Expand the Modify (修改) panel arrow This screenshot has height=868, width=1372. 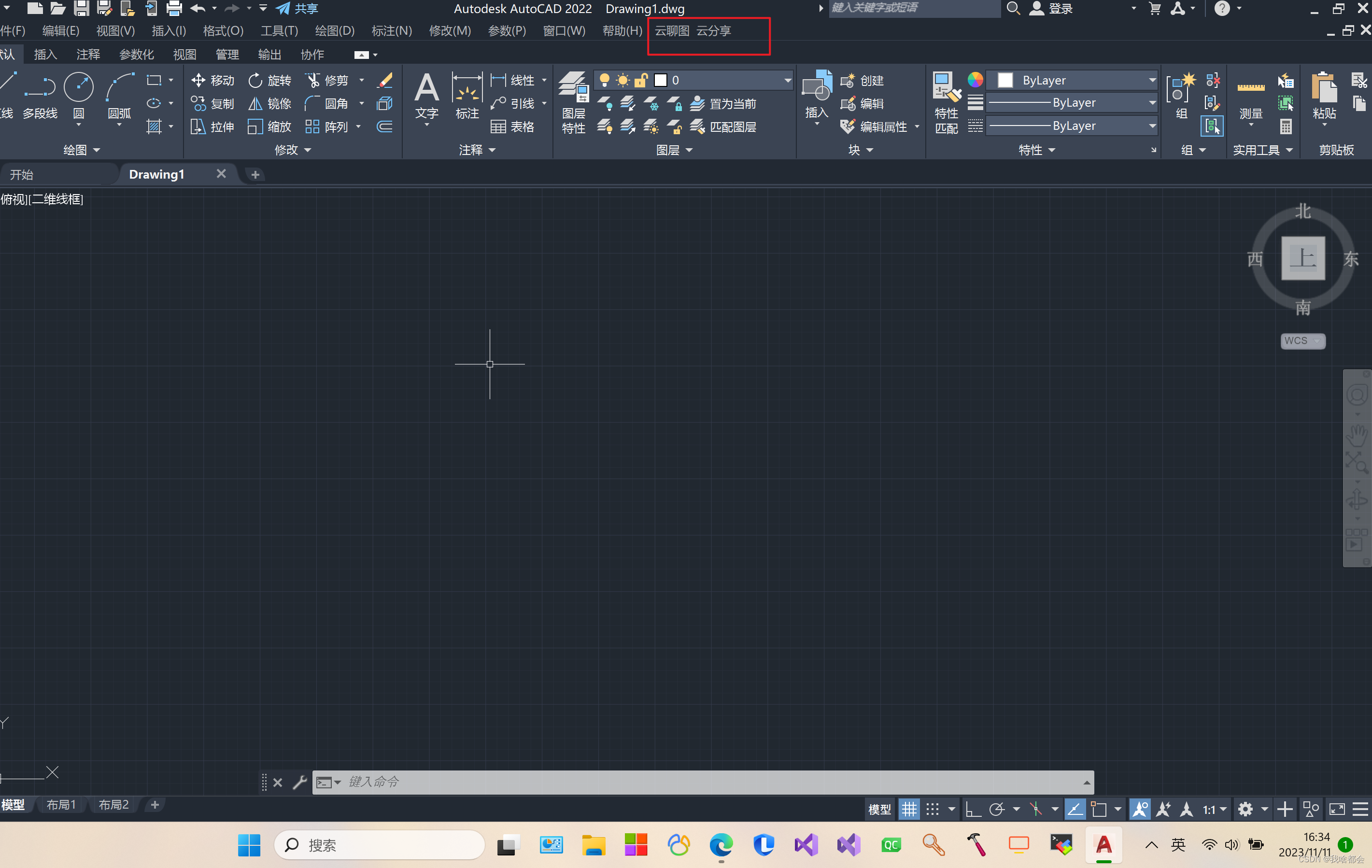point(308,150)
